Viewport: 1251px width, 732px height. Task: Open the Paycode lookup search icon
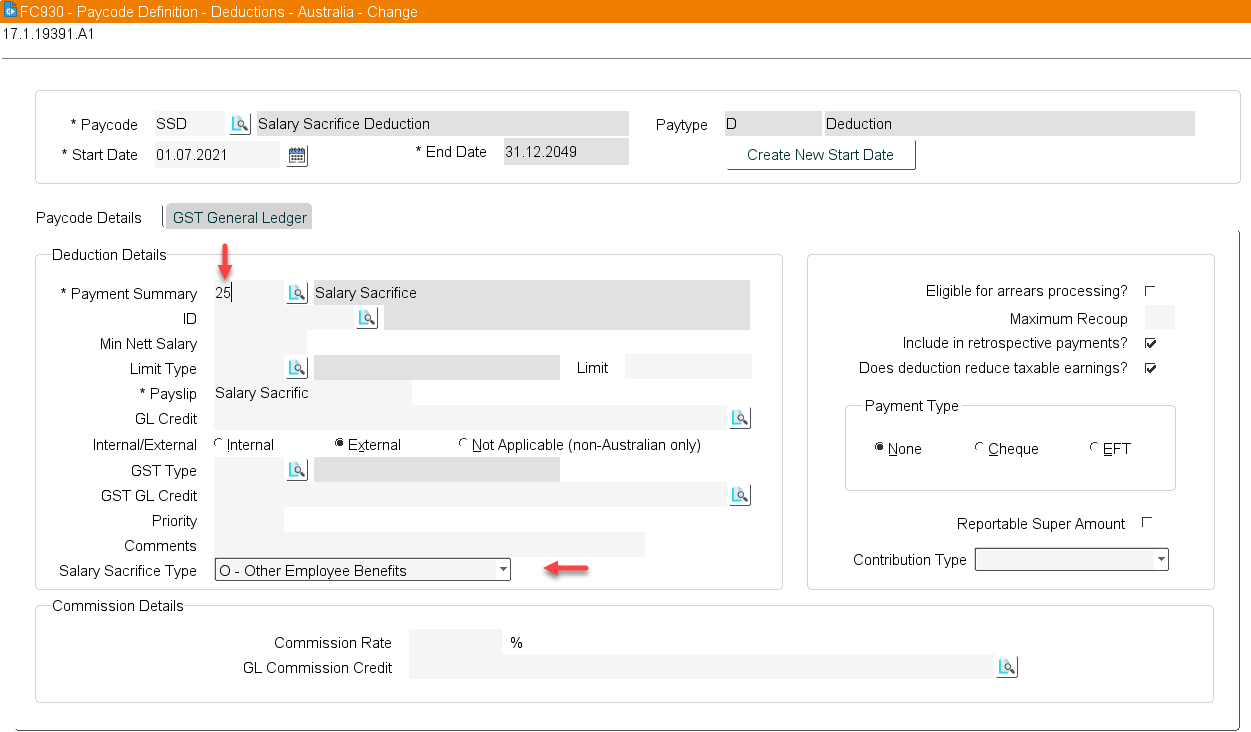pyautogui.click(x=240, y=124)
